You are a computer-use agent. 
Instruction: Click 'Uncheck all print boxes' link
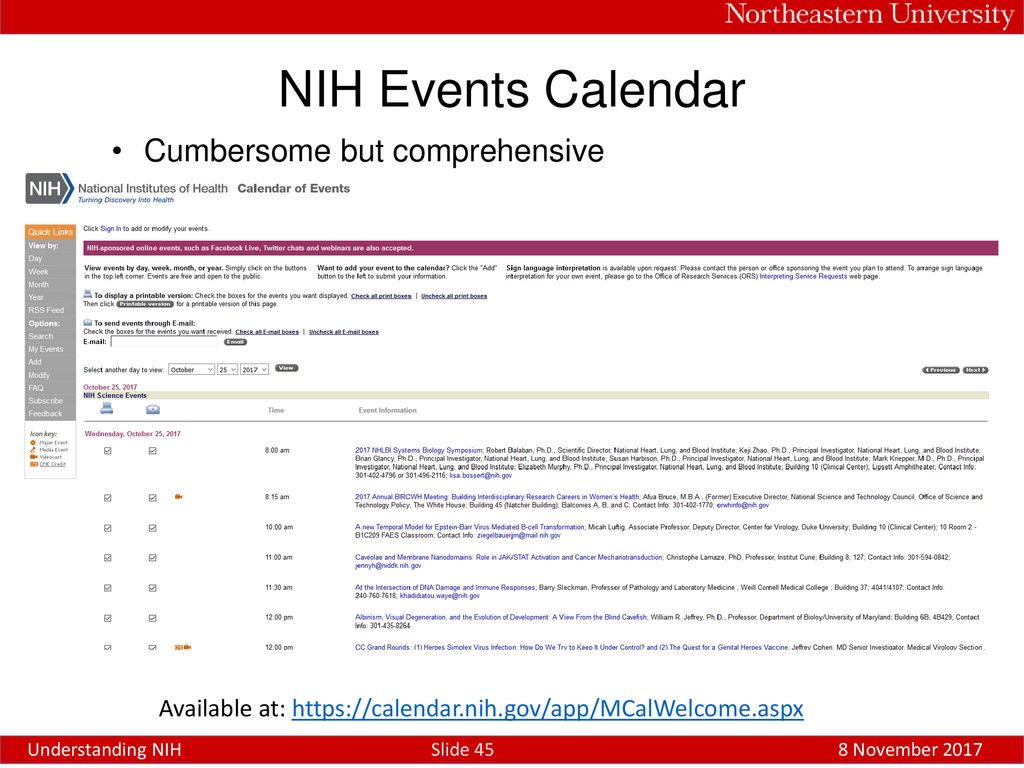click(x=454, y=296)
